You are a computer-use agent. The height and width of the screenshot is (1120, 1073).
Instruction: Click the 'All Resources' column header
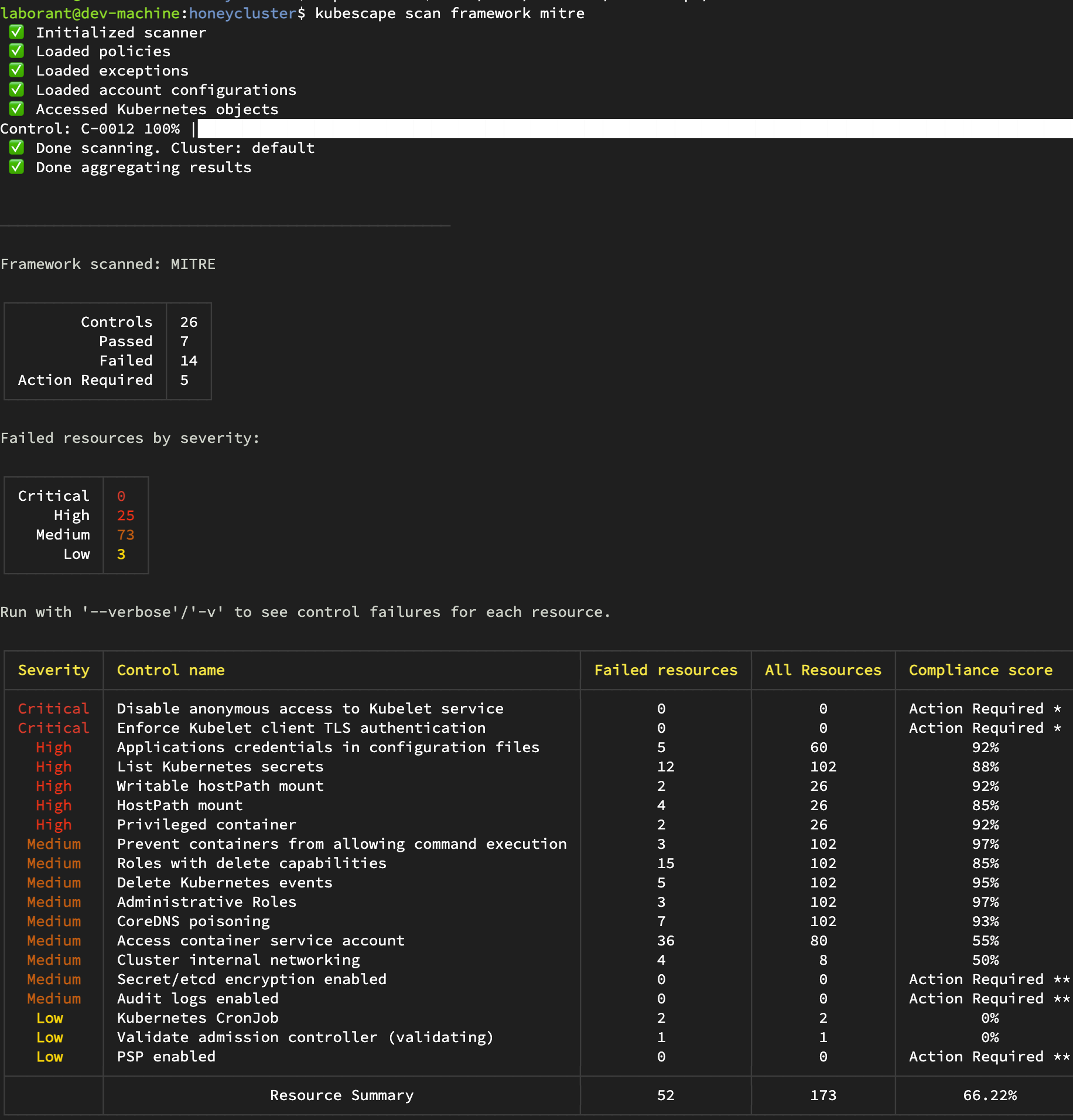tap(823, 670)
